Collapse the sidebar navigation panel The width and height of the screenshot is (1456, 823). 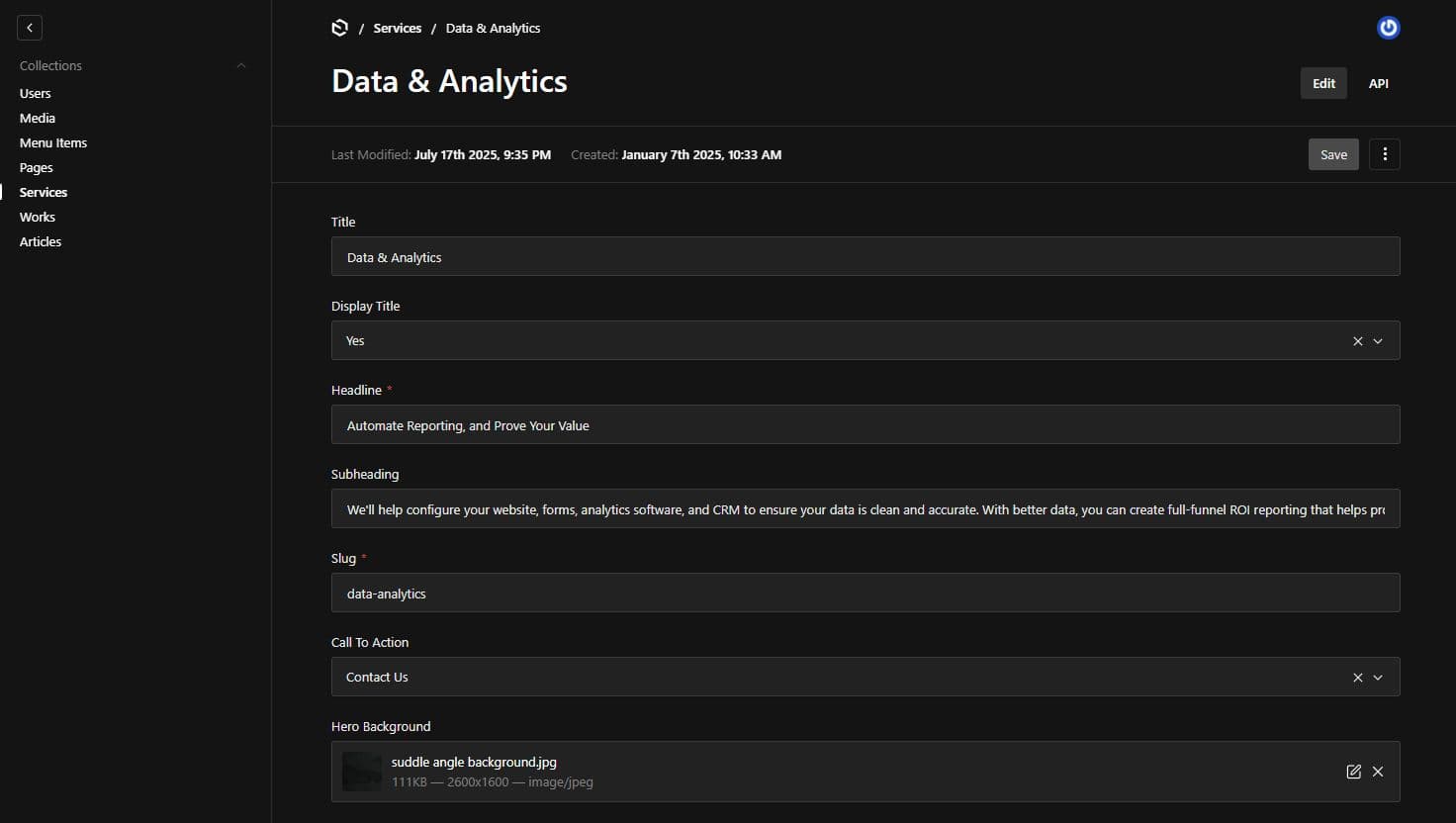click(30, 28)
